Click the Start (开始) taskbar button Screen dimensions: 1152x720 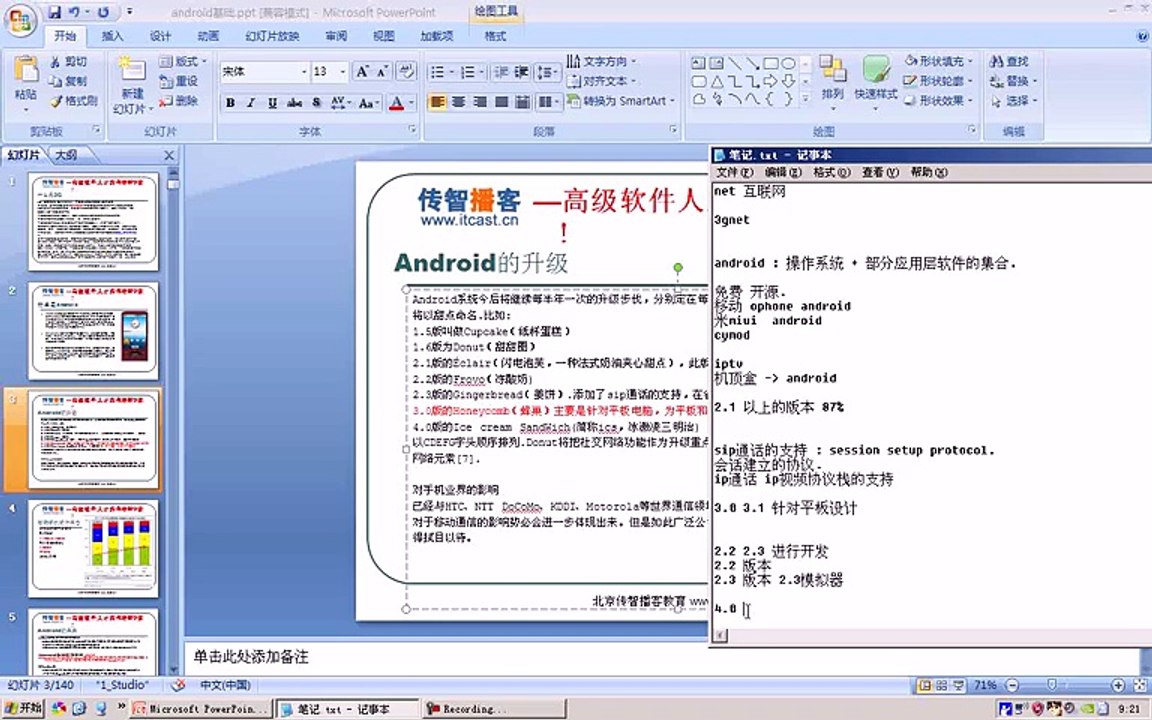click(x=24, y=708)
